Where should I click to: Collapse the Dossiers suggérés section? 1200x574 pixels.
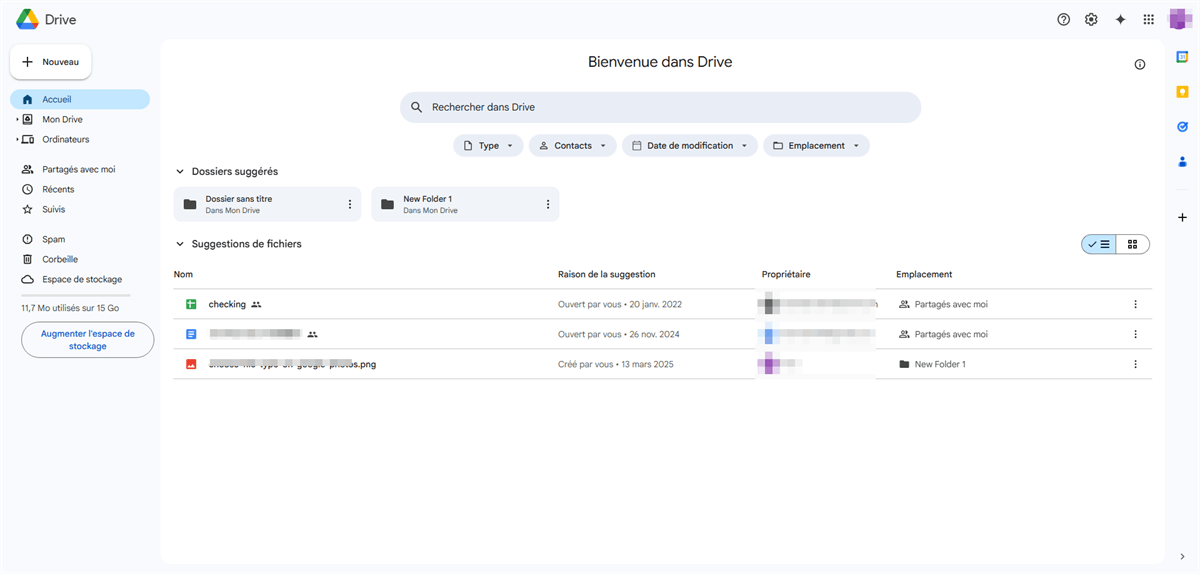click(180, 172)
